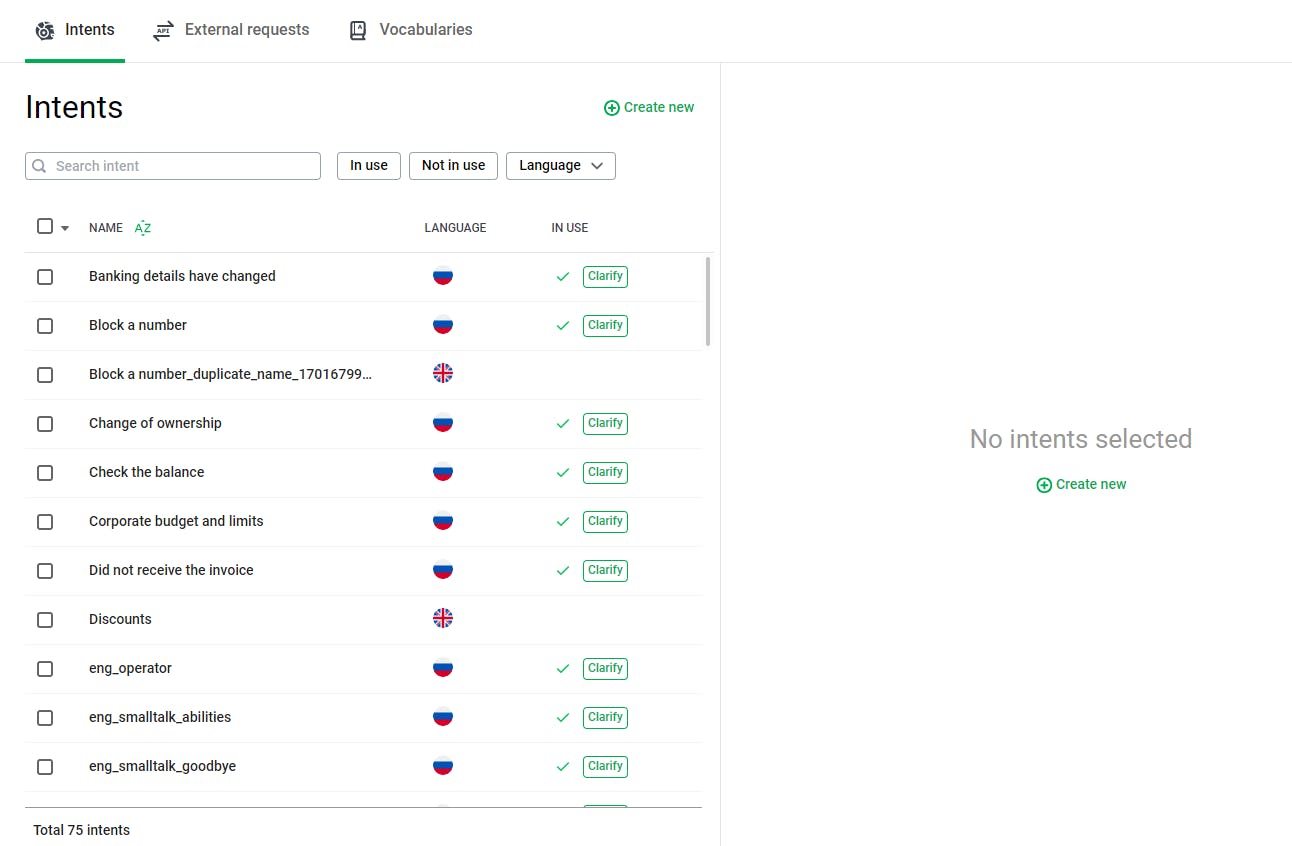Click the UK flag for Discounts intent

pos(443,619)
